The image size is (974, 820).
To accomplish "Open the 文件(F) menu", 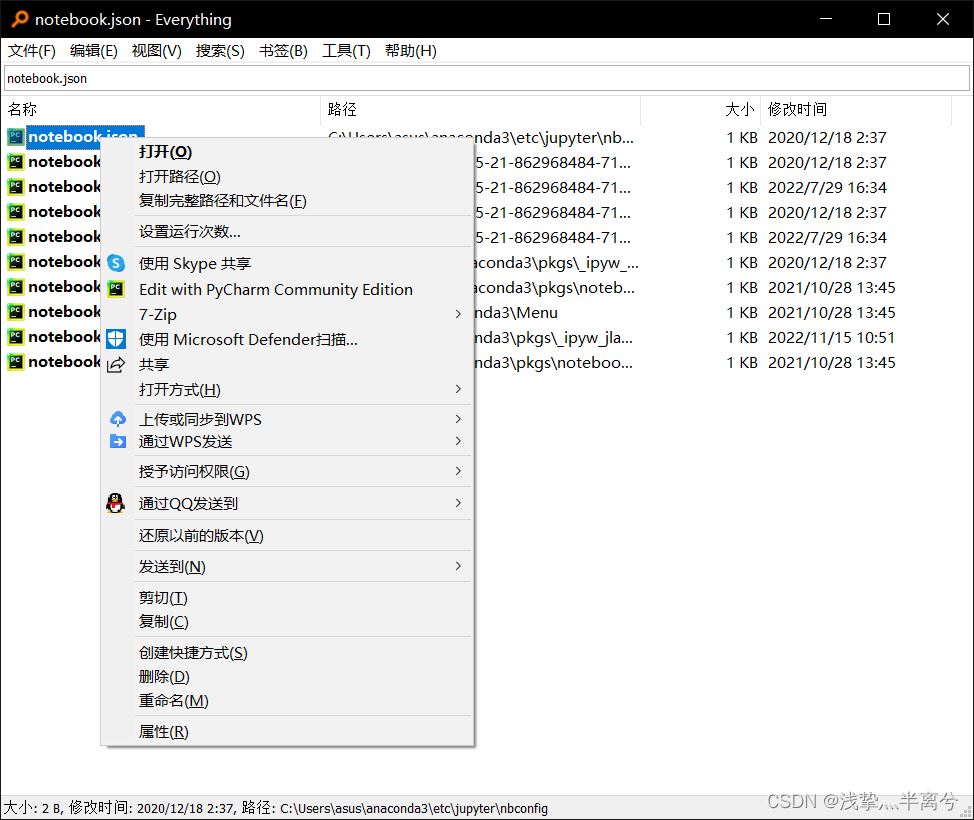I will 32,51.
